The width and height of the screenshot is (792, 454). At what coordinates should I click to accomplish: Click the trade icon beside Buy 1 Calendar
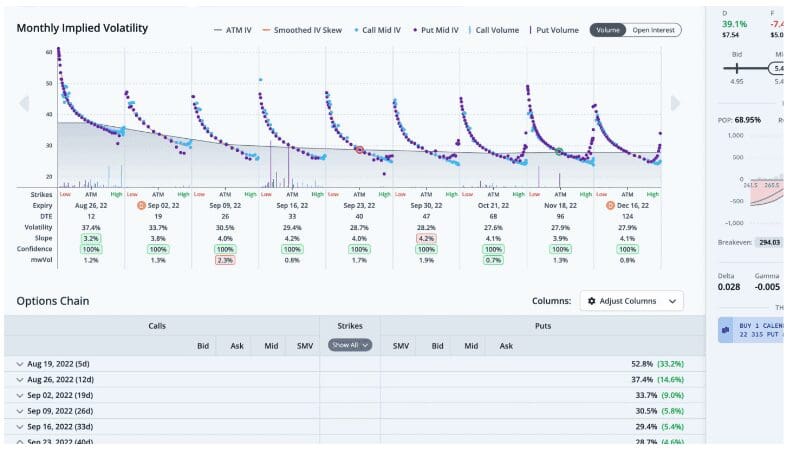(x=725, y=329)
